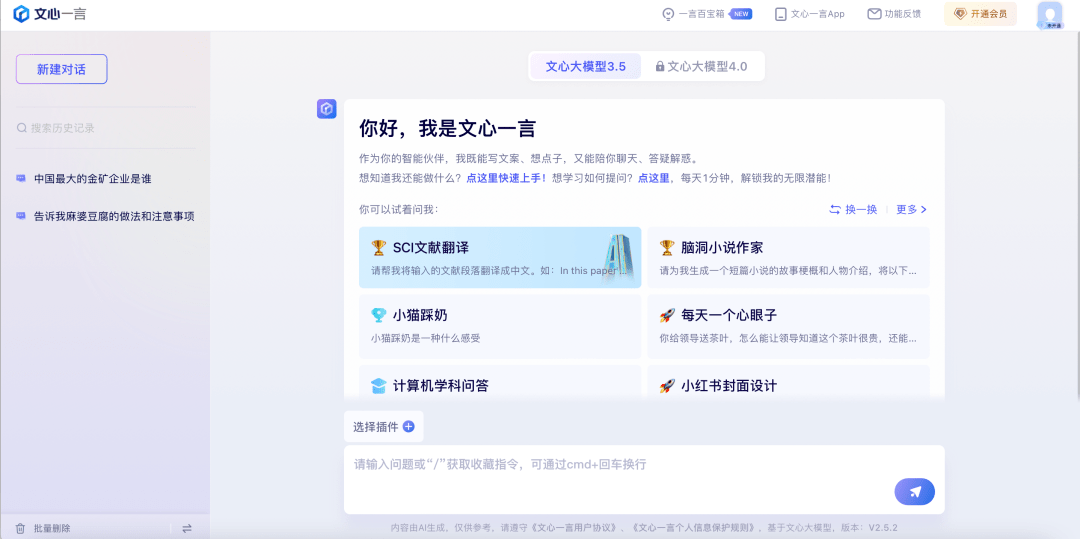Image resolution: width=1080 pixels, height=539 pixels.
Task: Open the 《文心一言个人信息保护规则》 link
Action: coord(694,528)
